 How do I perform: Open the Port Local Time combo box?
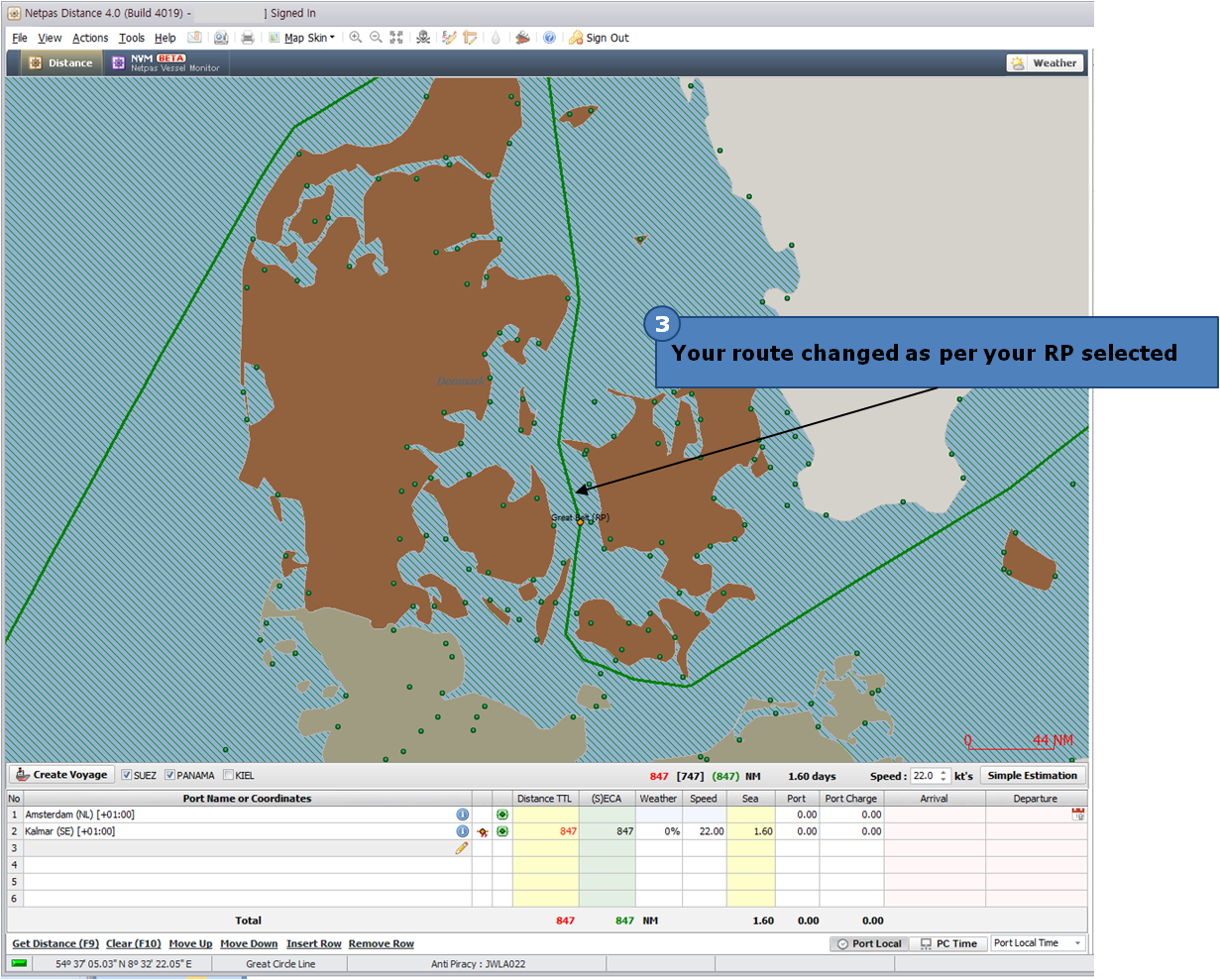[1039, 943]
